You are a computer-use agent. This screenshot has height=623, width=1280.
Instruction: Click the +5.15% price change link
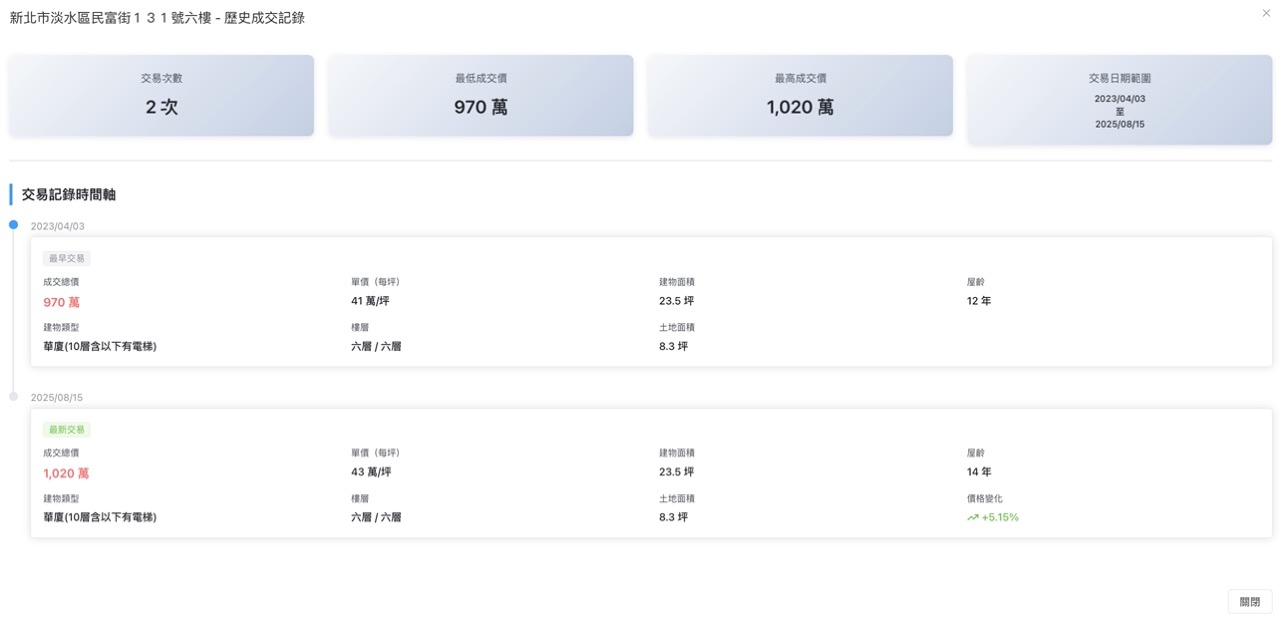pos(997,517)
